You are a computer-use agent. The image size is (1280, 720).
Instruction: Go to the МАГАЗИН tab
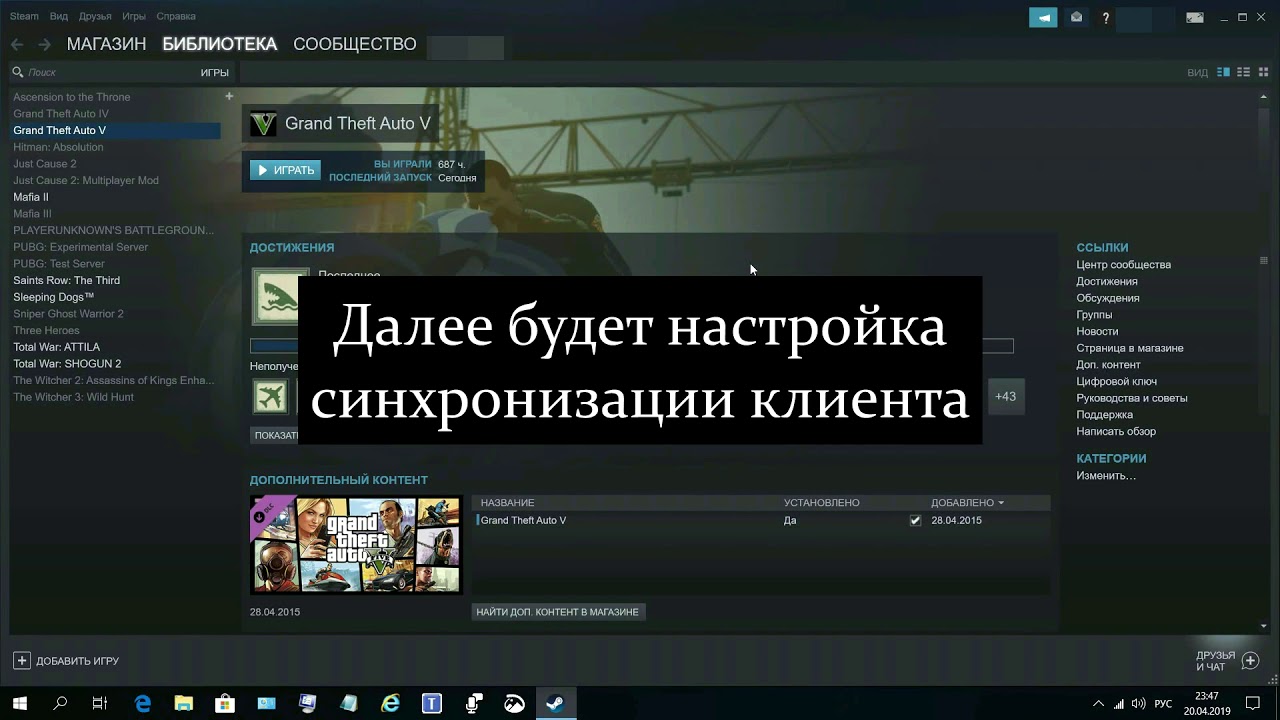point(106,44)
